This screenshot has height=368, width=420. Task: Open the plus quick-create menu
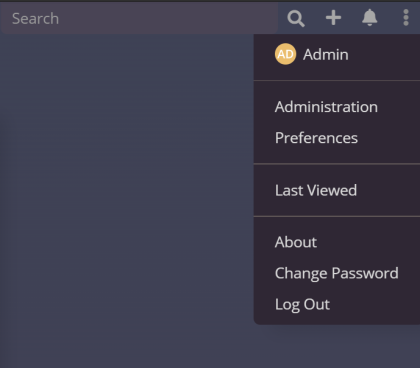tap(333, 18)
